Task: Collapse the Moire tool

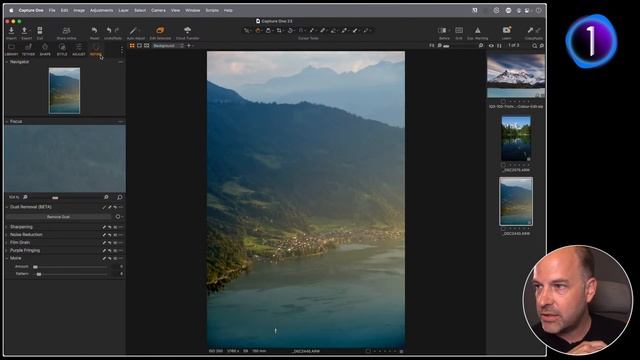Action: 7,258
